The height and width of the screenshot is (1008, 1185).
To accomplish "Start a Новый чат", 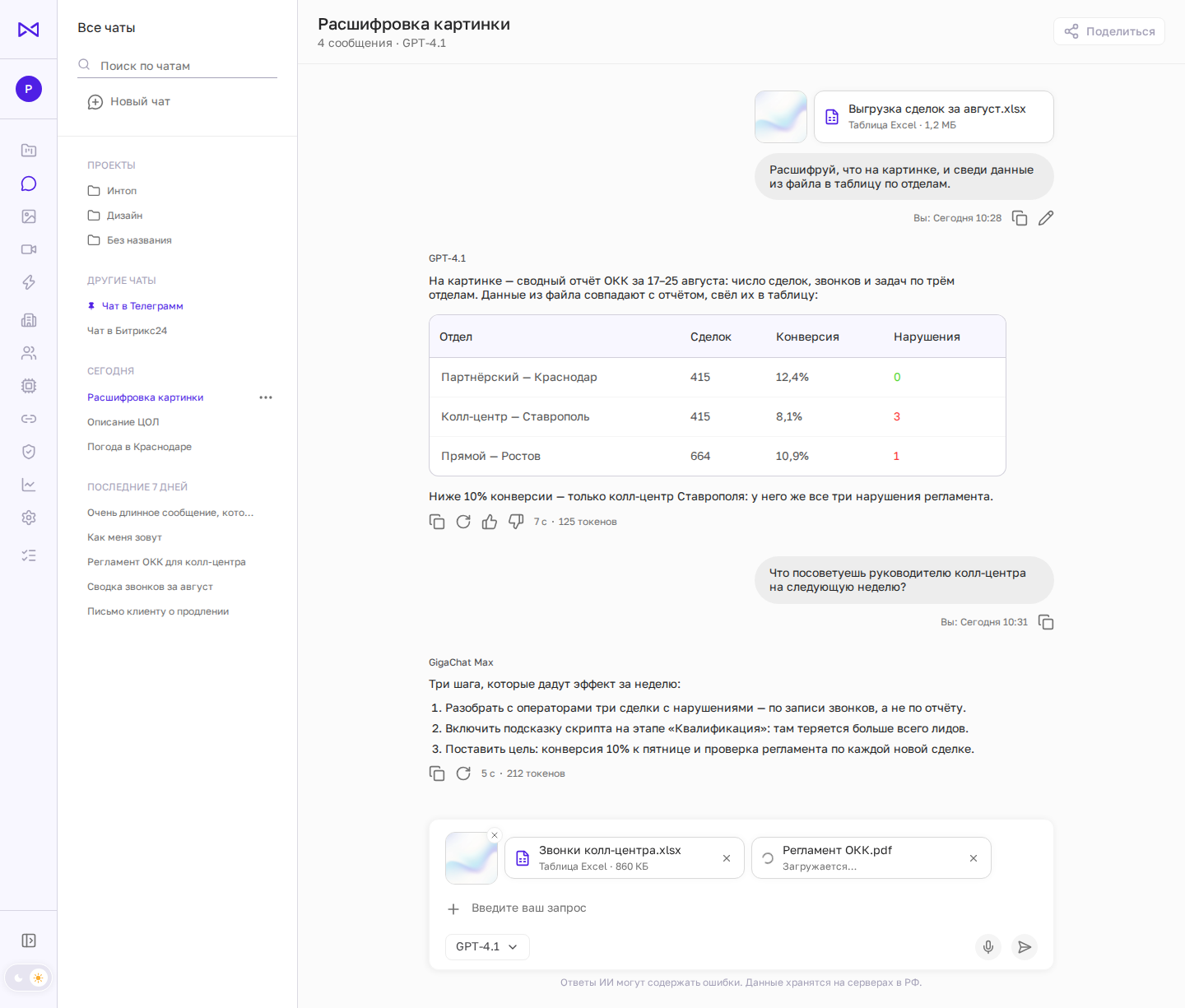I will point(129,102).
